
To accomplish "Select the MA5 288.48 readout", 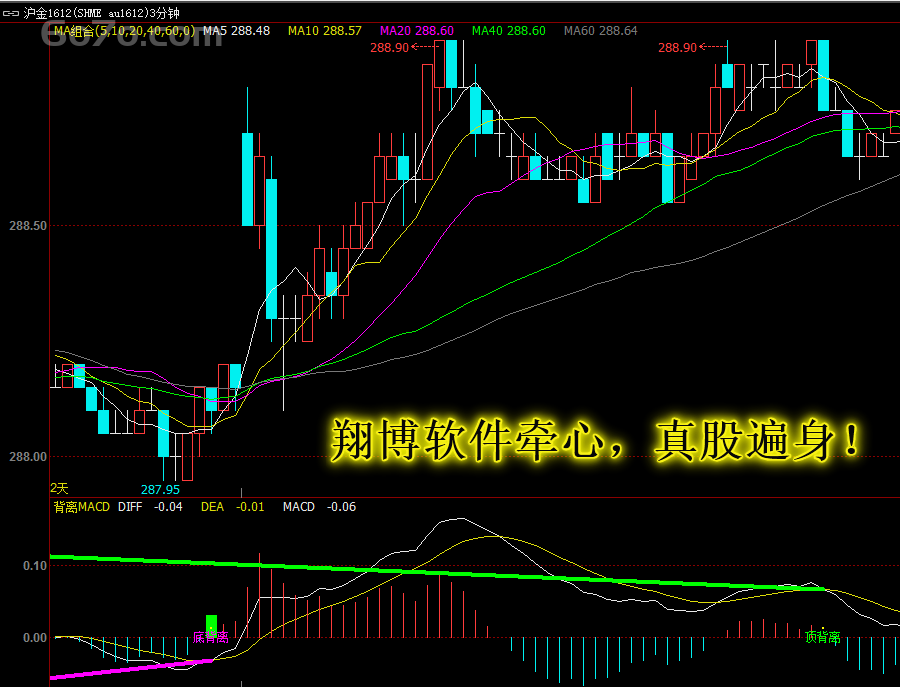I will (236, 31).
